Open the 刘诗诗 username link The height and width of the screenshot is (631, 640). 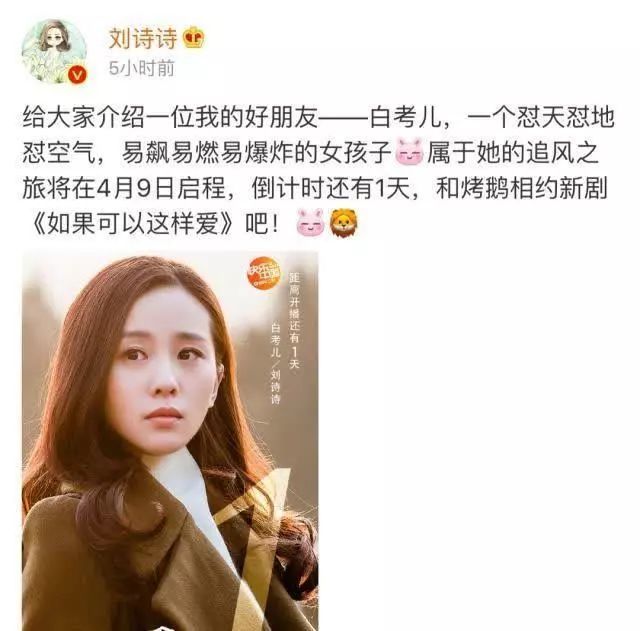[143, 38]
